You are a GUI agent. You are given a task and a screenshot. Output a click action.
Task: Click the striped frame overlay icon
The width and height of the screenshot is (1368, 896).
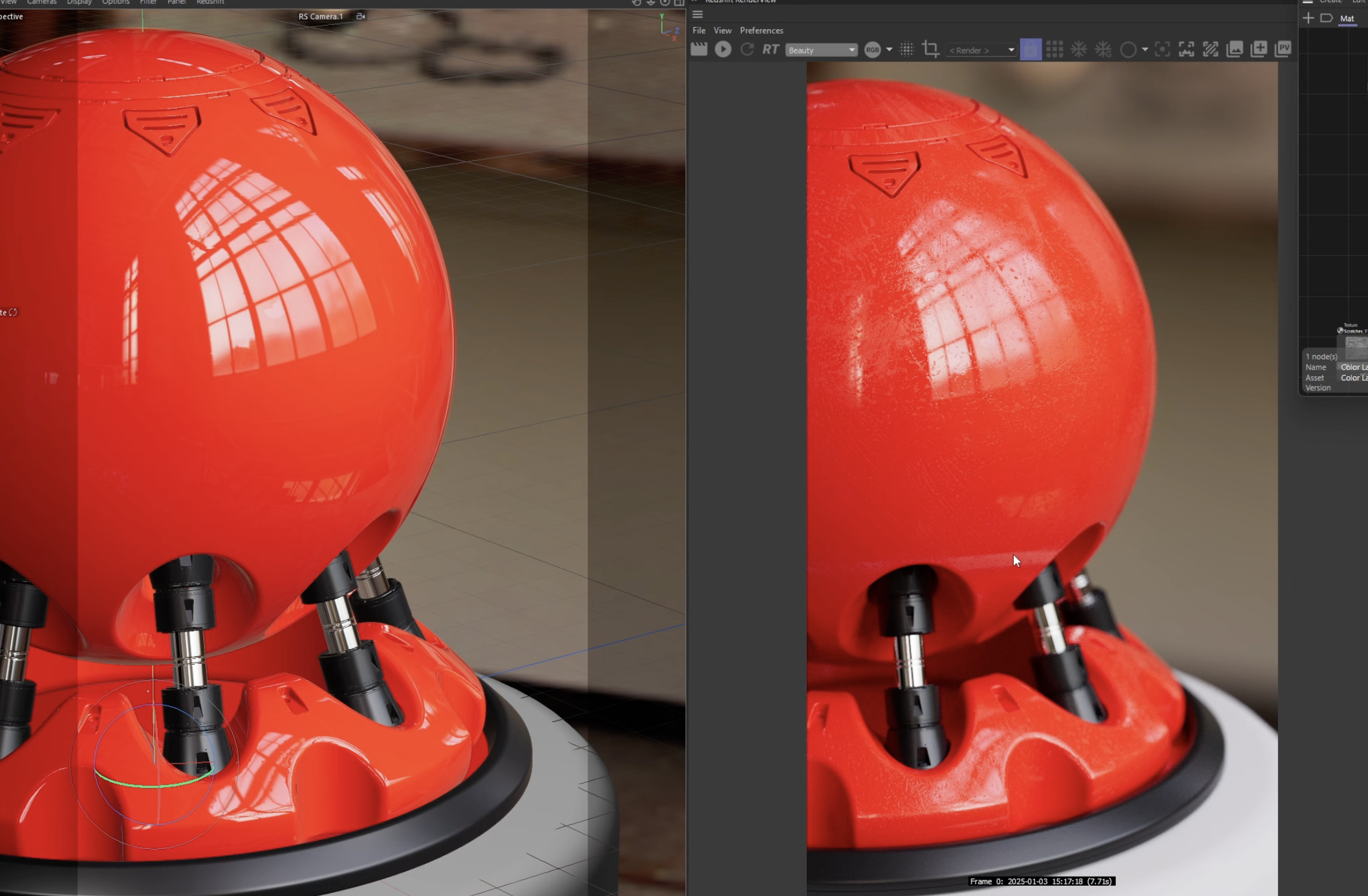pos(1210,49)
